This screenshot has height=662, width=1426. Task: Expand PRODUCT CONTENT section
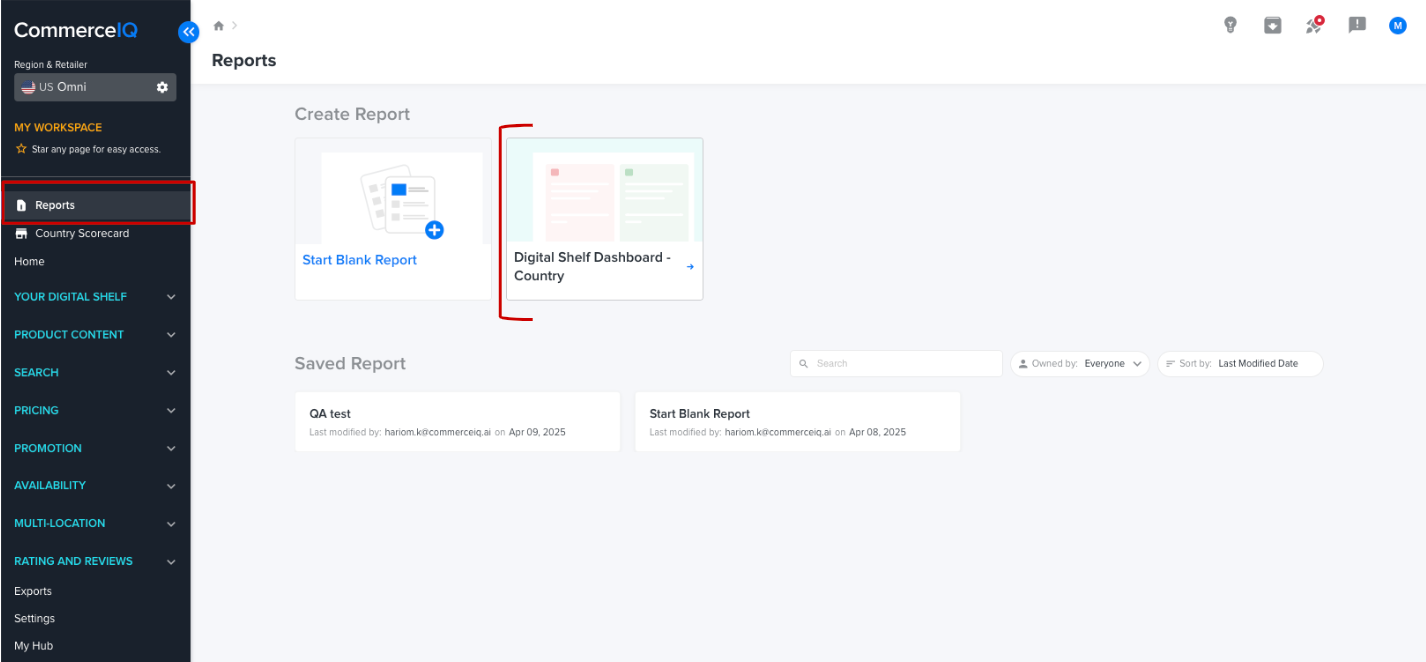(95, 335)
